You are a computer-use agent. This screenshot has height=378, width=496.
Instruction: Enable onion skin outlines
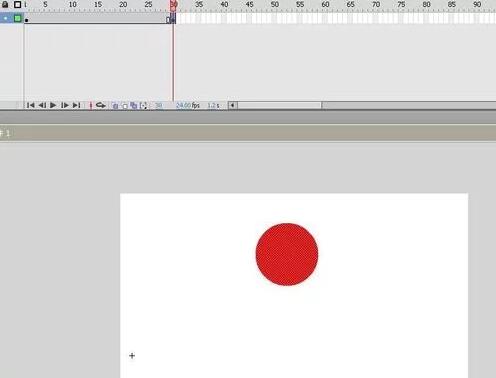124,106
